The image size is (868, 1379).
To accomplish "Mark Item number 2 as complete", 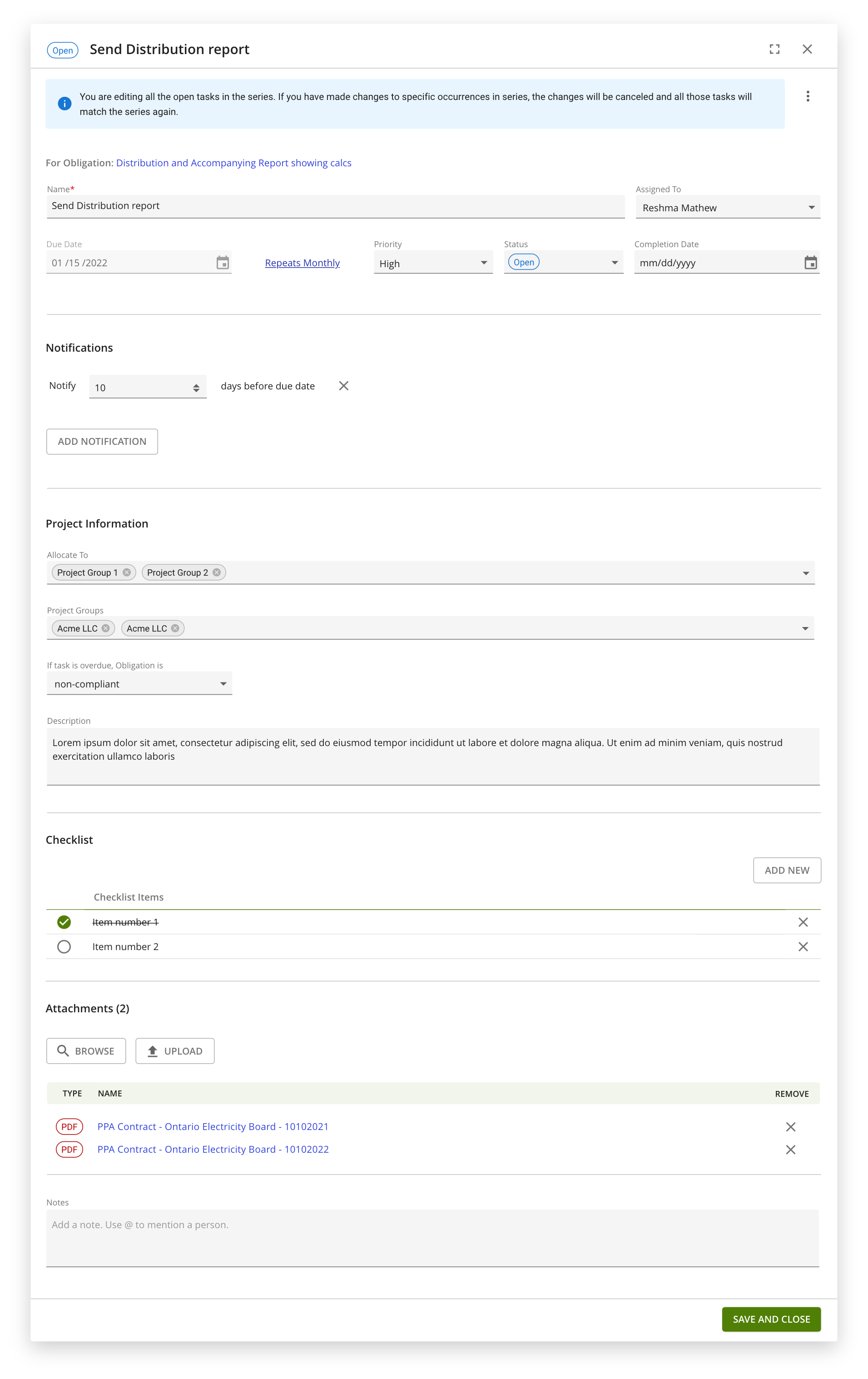I will (x=64, y=946).
